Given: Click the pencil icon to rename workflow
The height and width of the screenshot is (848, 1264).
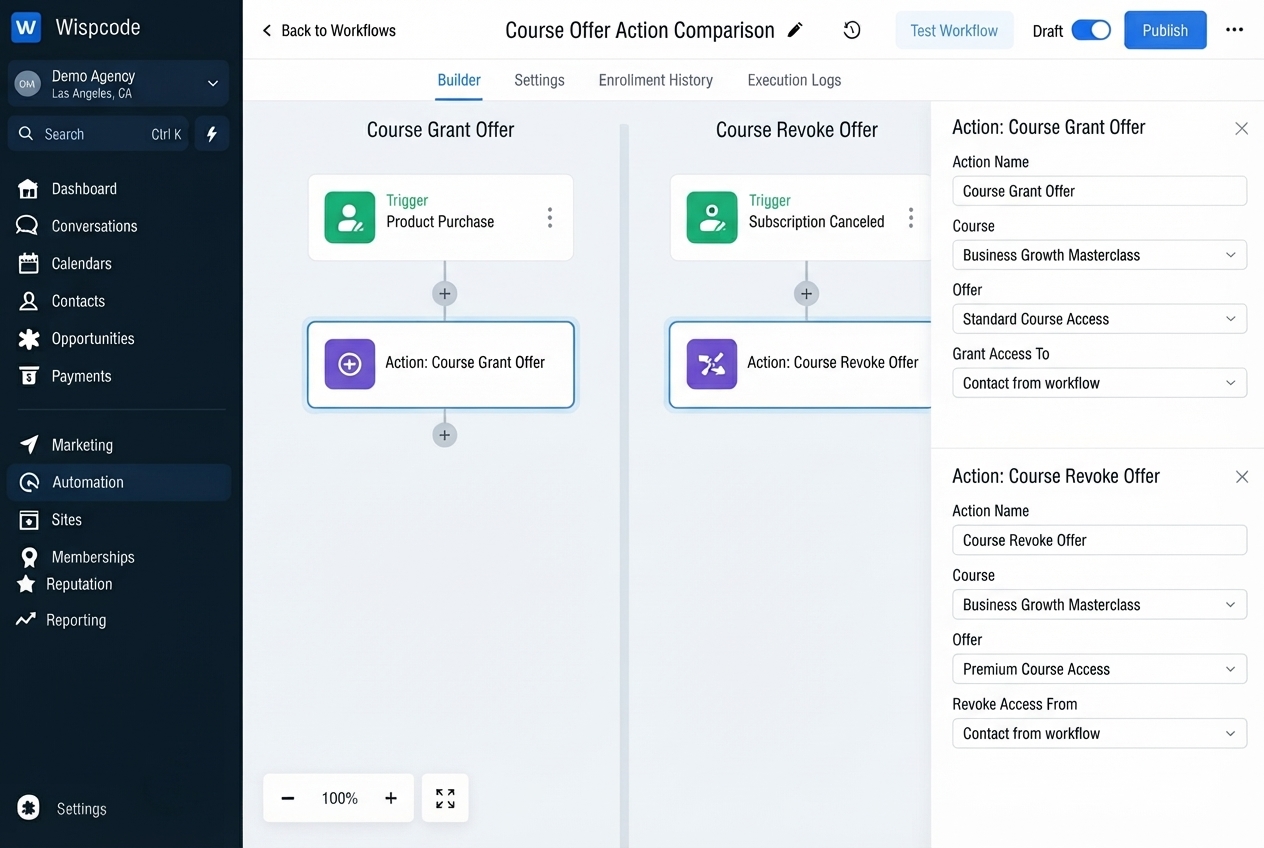Looking at the screenshot, I should coord(795,30).
